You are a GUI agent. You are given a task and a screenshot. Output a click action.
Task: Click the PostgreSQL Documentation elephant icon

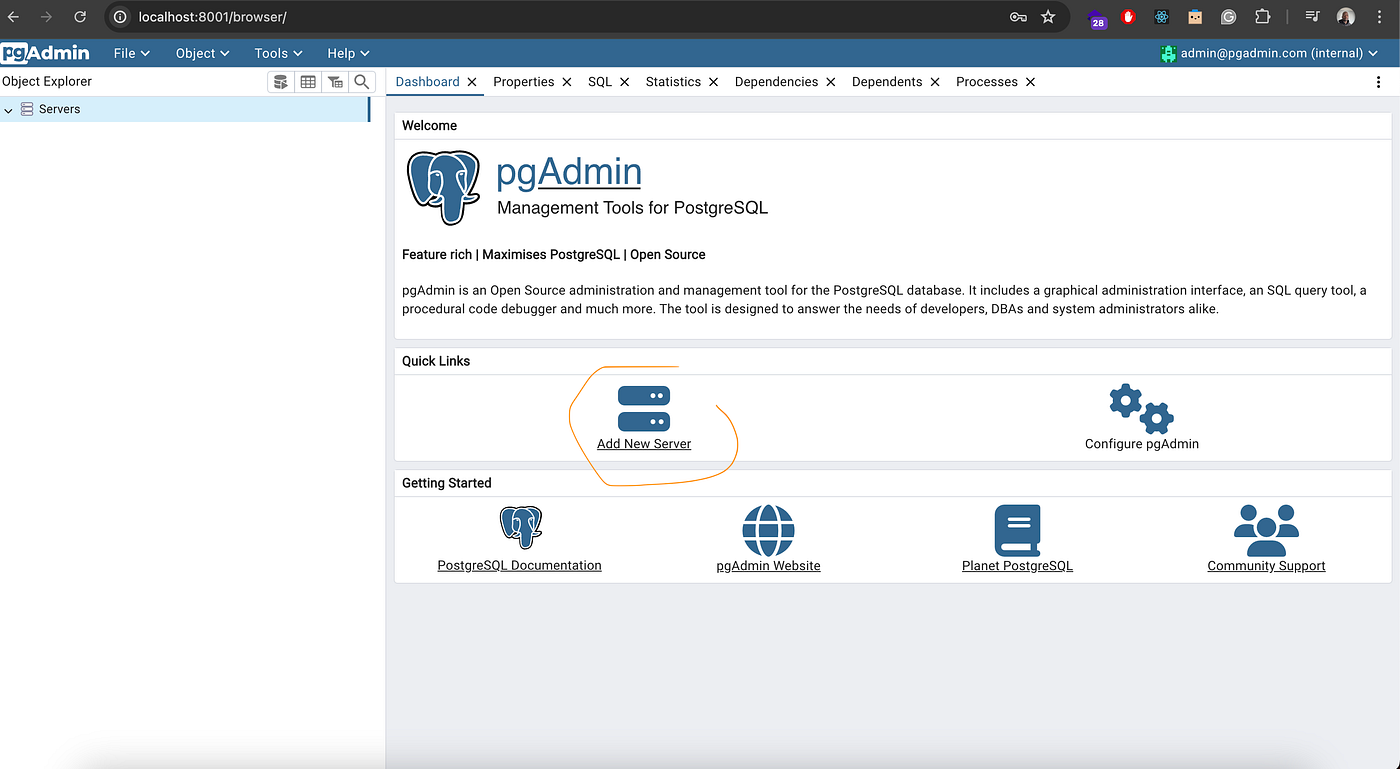click(x=520, y=527)
